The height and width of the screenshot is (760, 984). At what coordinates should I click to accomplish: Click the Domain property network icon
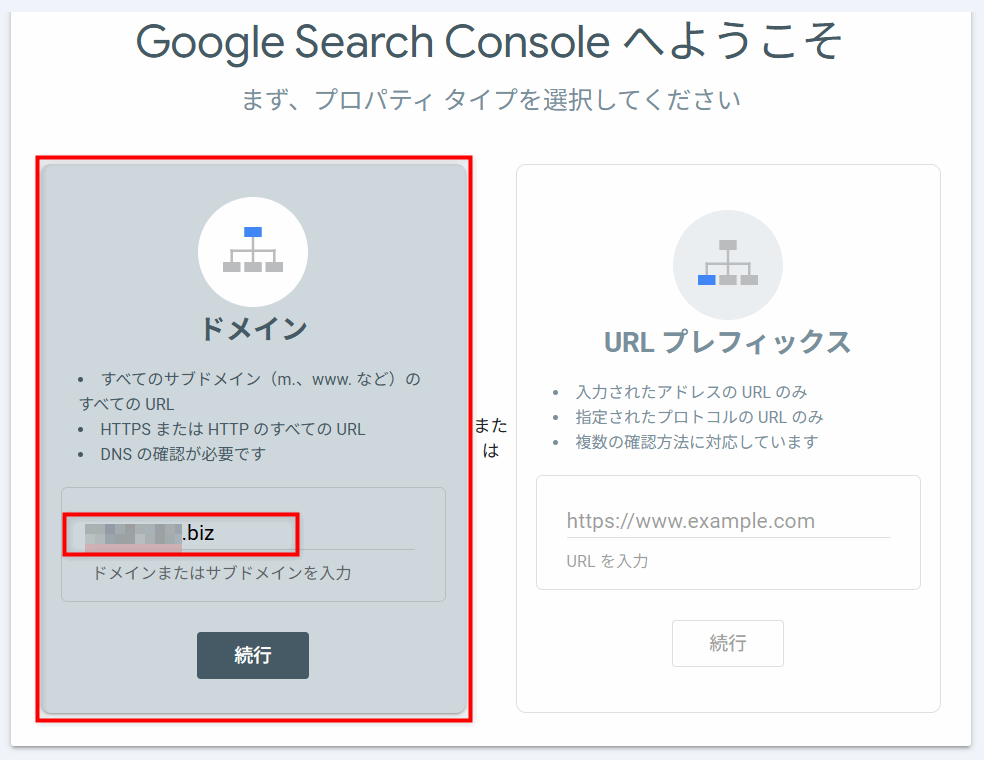tap(253, 252)
